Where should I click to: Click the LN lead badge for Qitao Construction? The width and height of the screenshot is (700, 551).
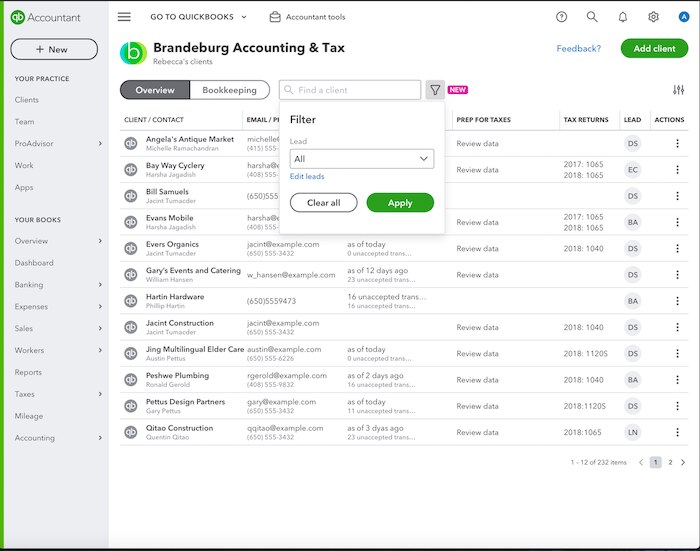(633, 432)
